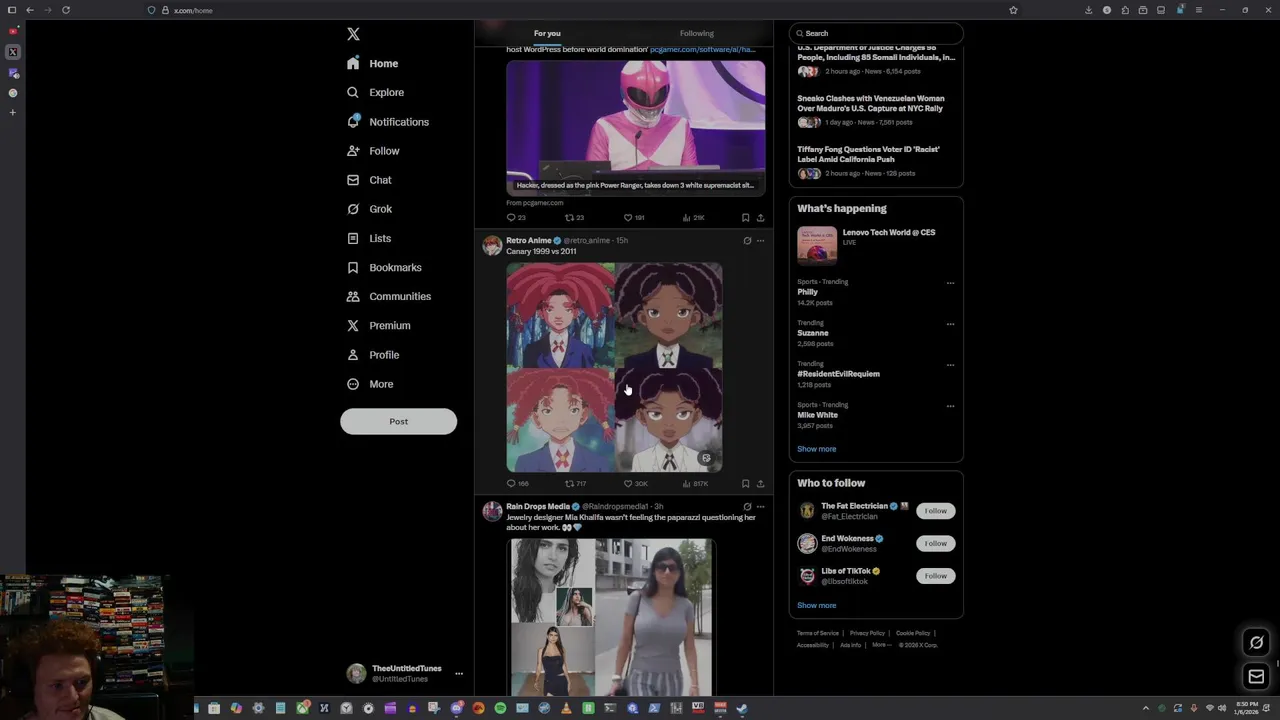This screenshot has height=720, width=1280.
Task: Open the Canary 1999 vs 2011 image
Action: coord(614,367)
